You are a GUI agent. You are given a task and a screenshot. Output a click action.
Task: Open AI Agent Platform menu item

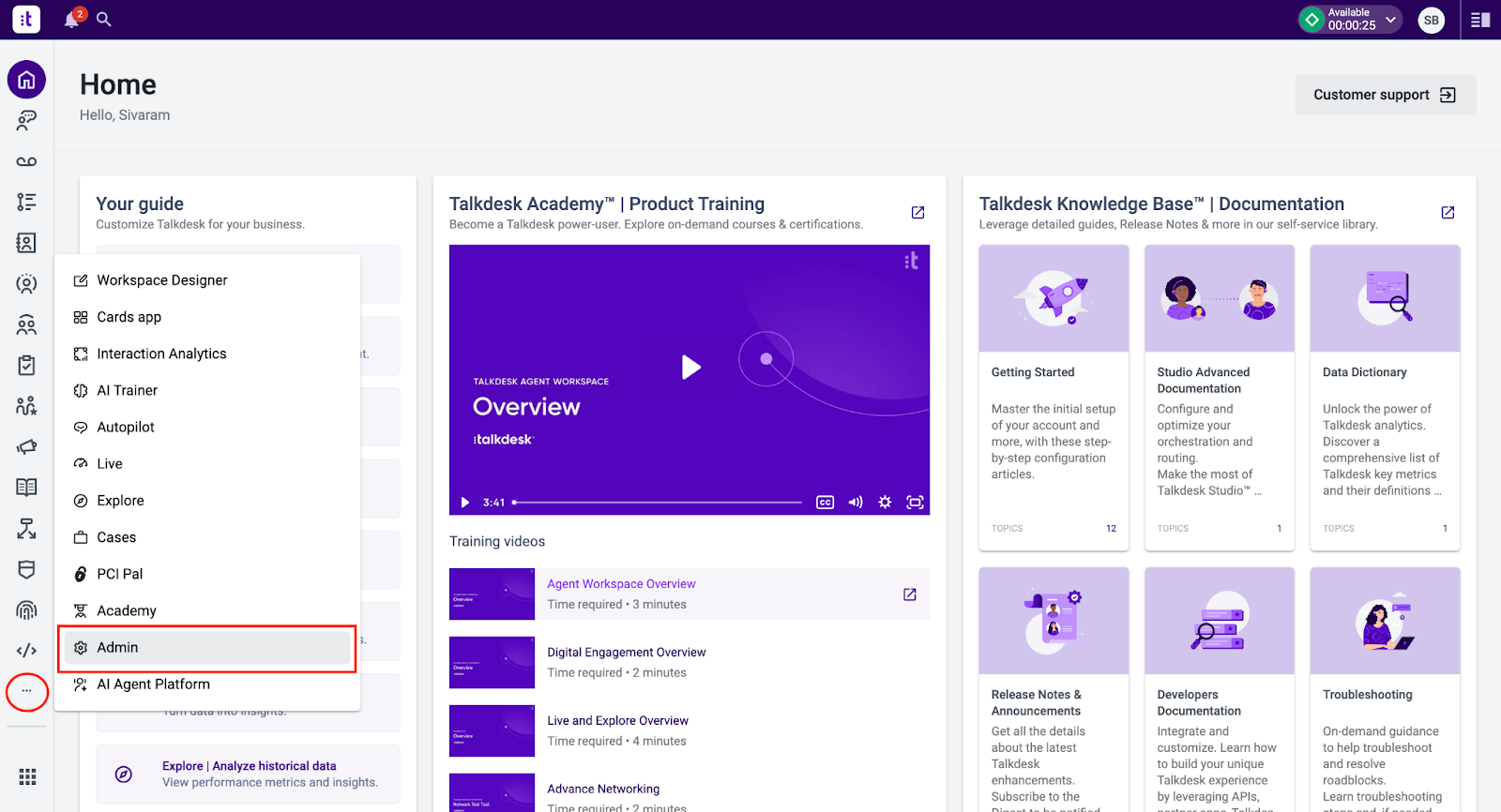(207, 684)
